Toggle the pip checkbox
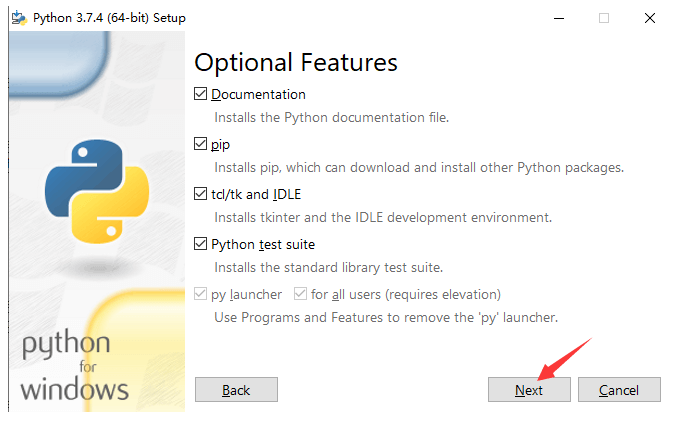 (x=201, y=144)
